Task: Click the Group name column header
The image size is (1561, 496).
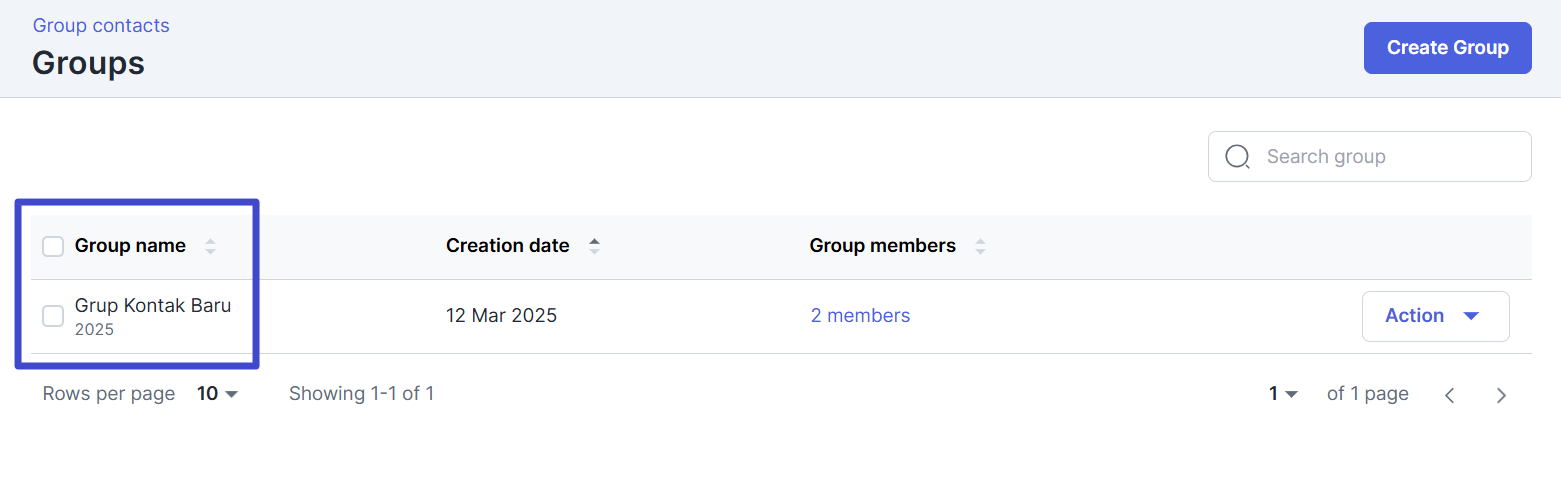Action: pyautogui.click(x=130, y=246)
